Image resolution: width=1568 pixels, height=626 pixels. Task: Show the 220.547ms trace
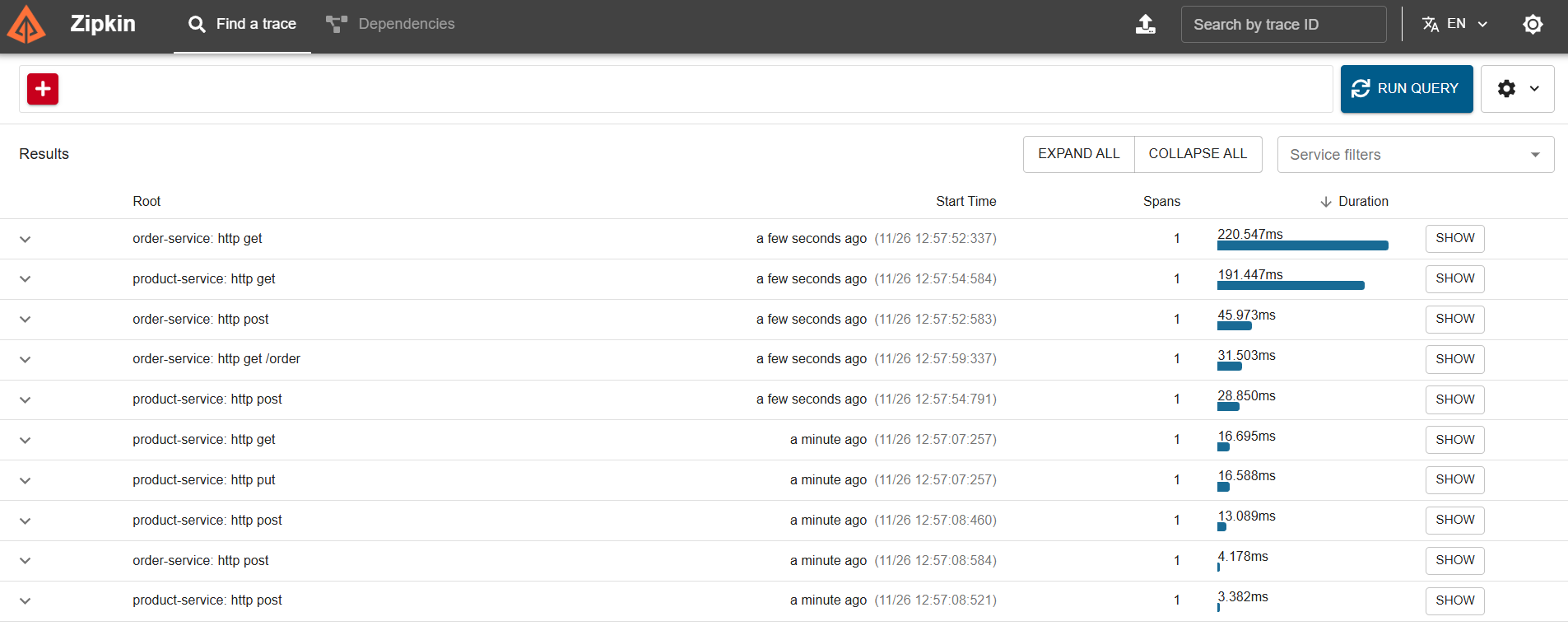point(1454,238)
